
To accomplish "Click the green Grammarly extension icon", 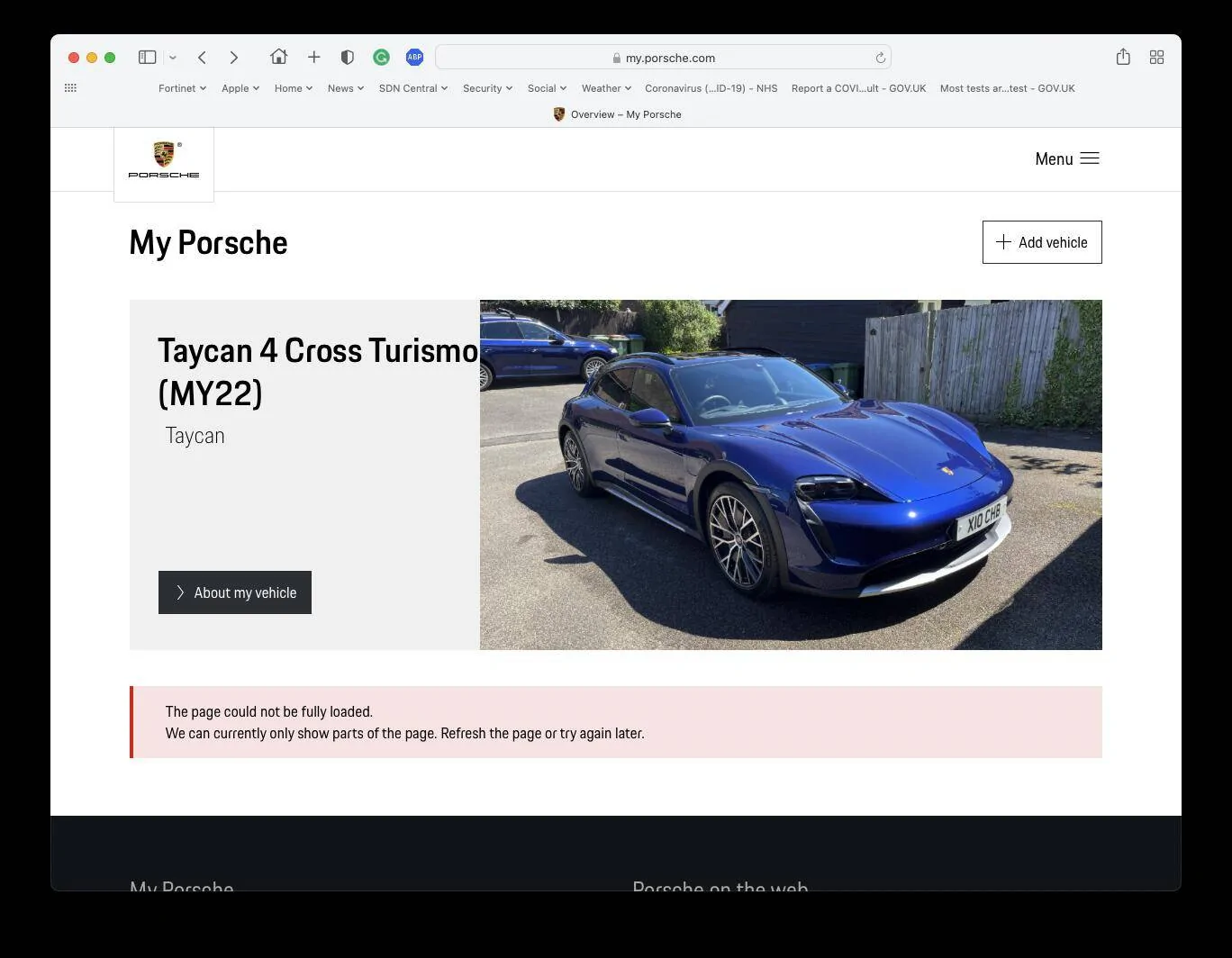I will point(381,58).
